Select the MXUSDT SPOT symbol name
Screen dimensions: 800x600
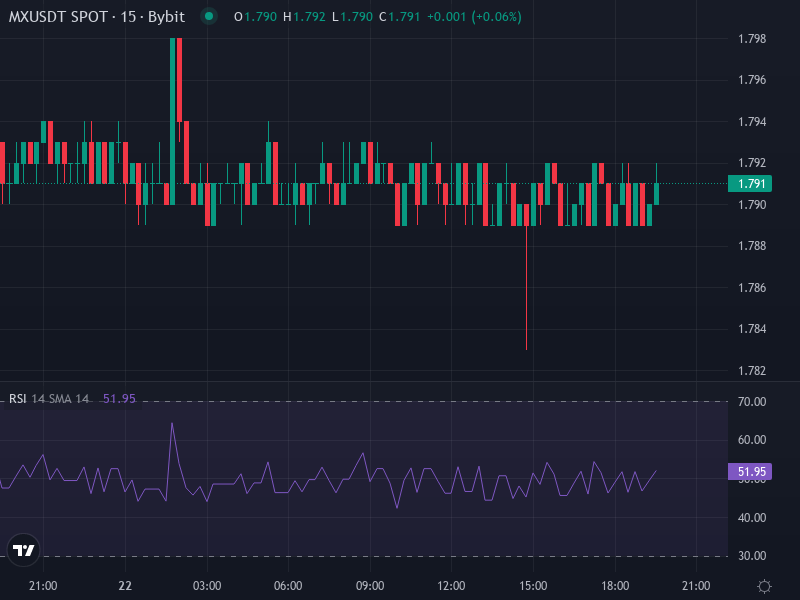click(57, 17)
